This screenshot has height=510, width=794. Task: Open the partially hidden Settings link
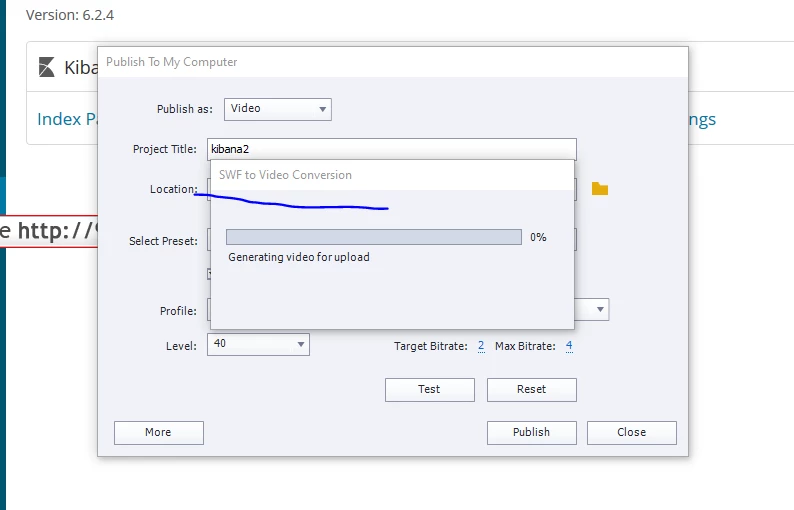point(702,120)
